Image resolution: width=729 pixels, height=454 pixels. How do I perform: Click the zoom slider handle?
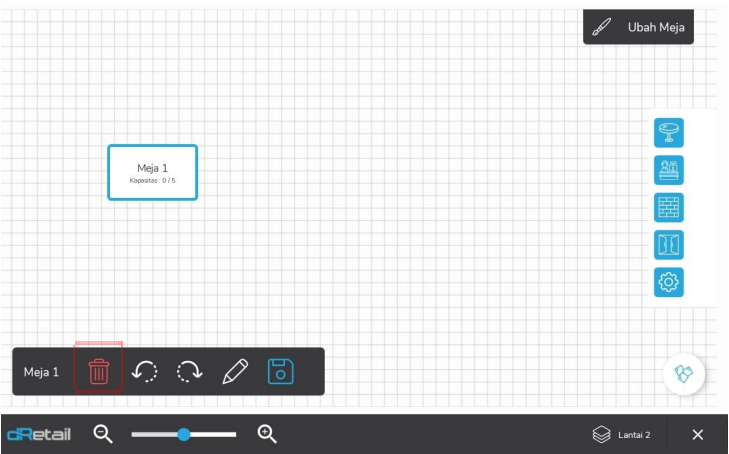tap(184, 434)
